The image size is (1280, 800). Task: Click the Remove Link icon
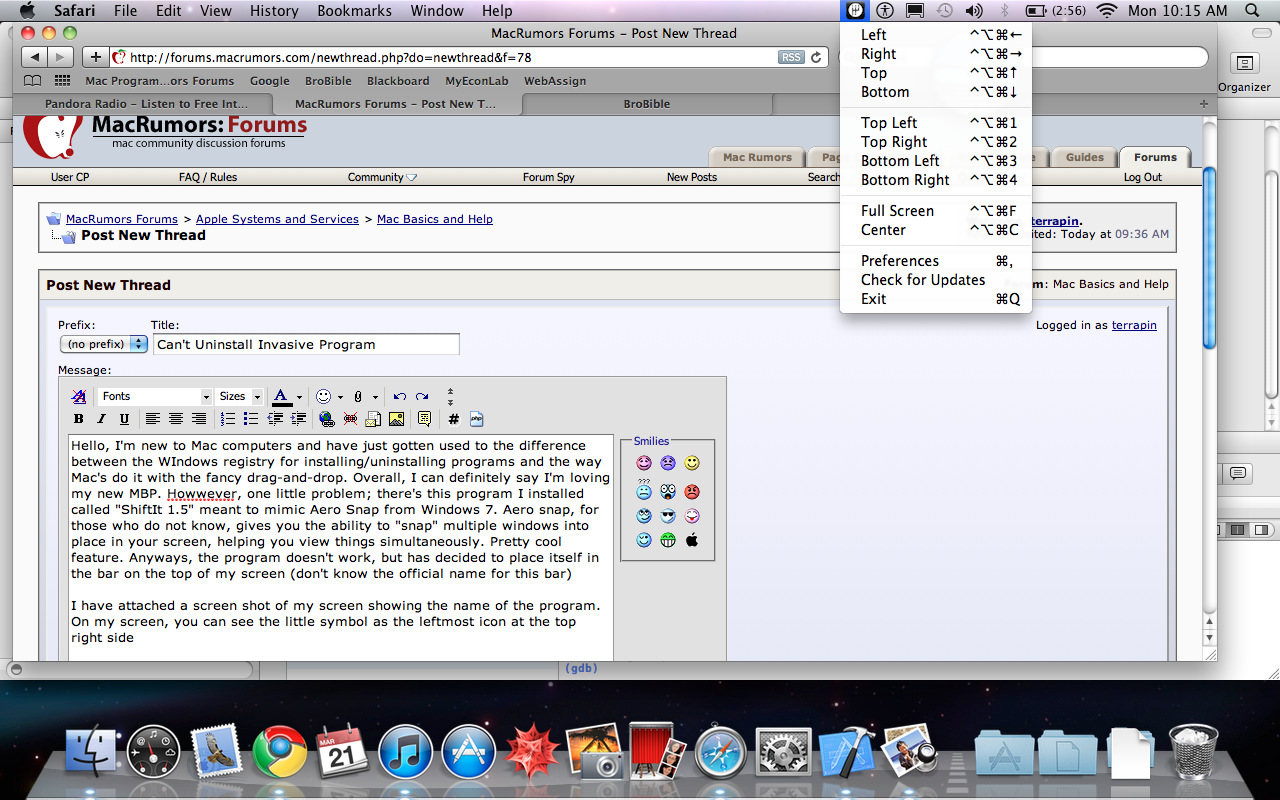[350, 419]
